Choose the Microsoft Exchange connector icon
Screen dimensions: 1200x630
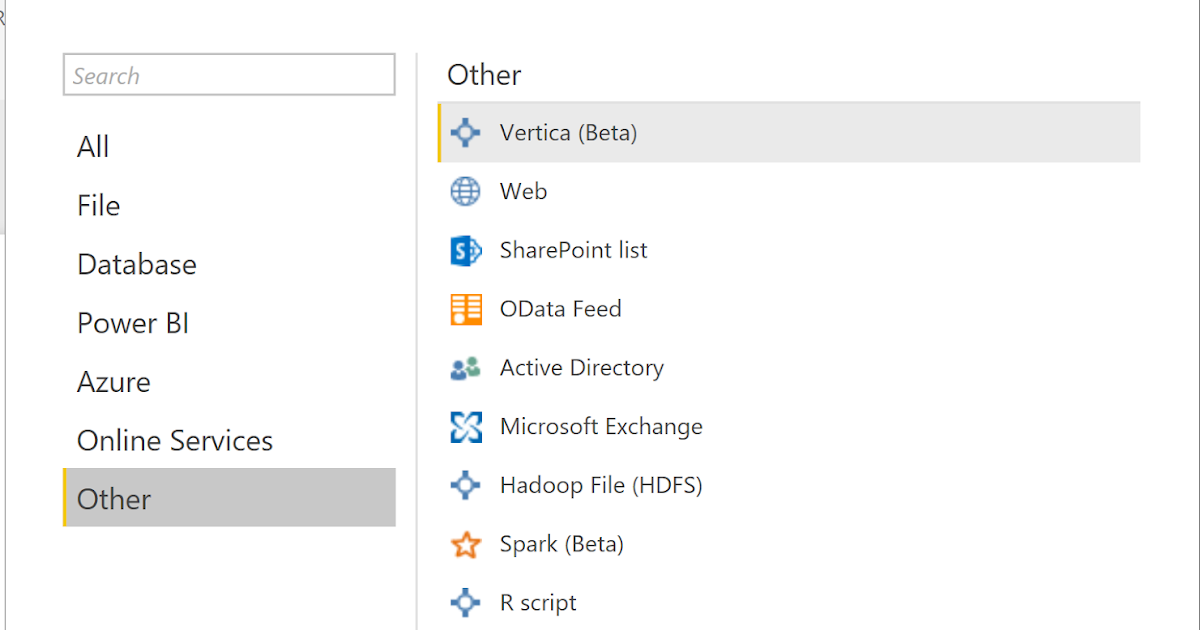tap(465, 426)
